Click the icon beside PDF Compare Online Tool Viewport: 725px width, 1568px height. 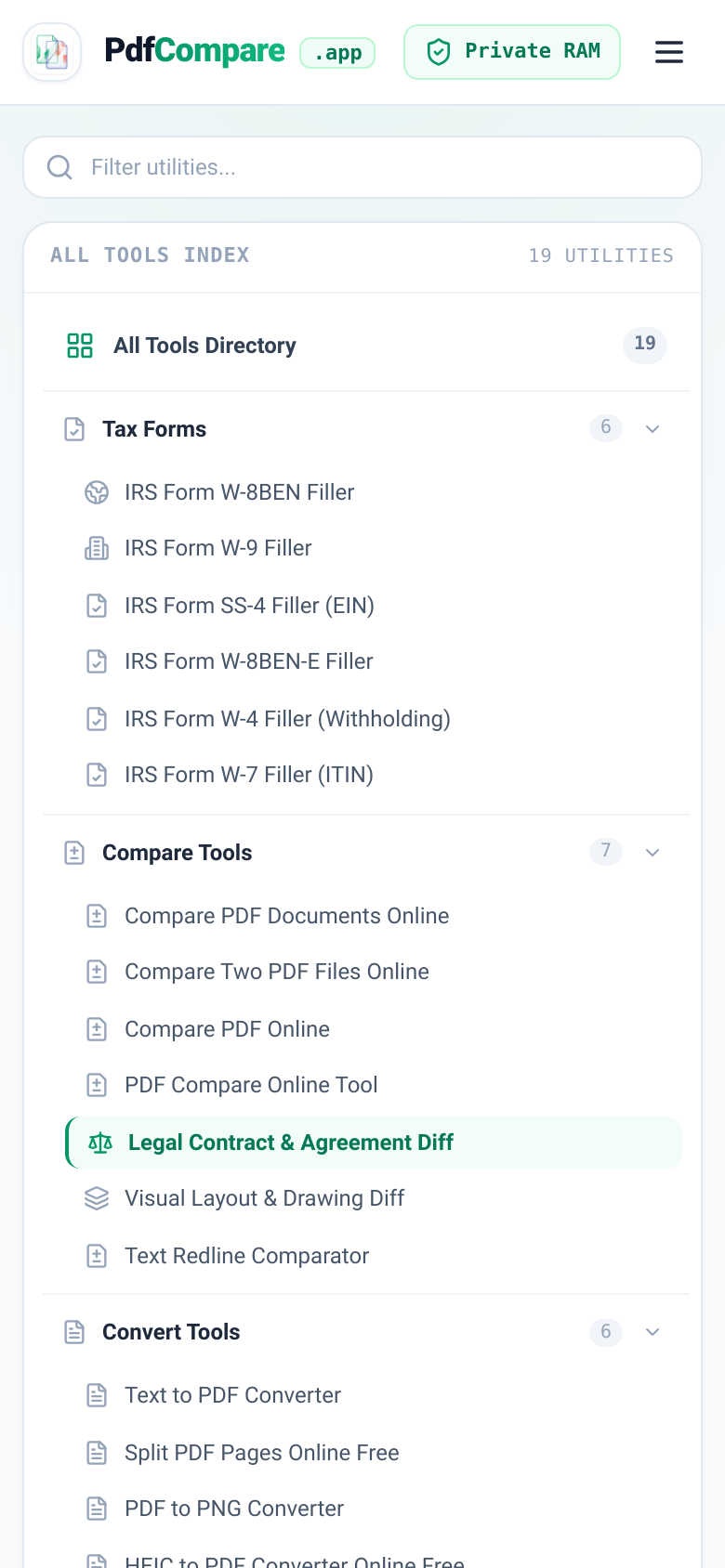[x=97, y=1085]
